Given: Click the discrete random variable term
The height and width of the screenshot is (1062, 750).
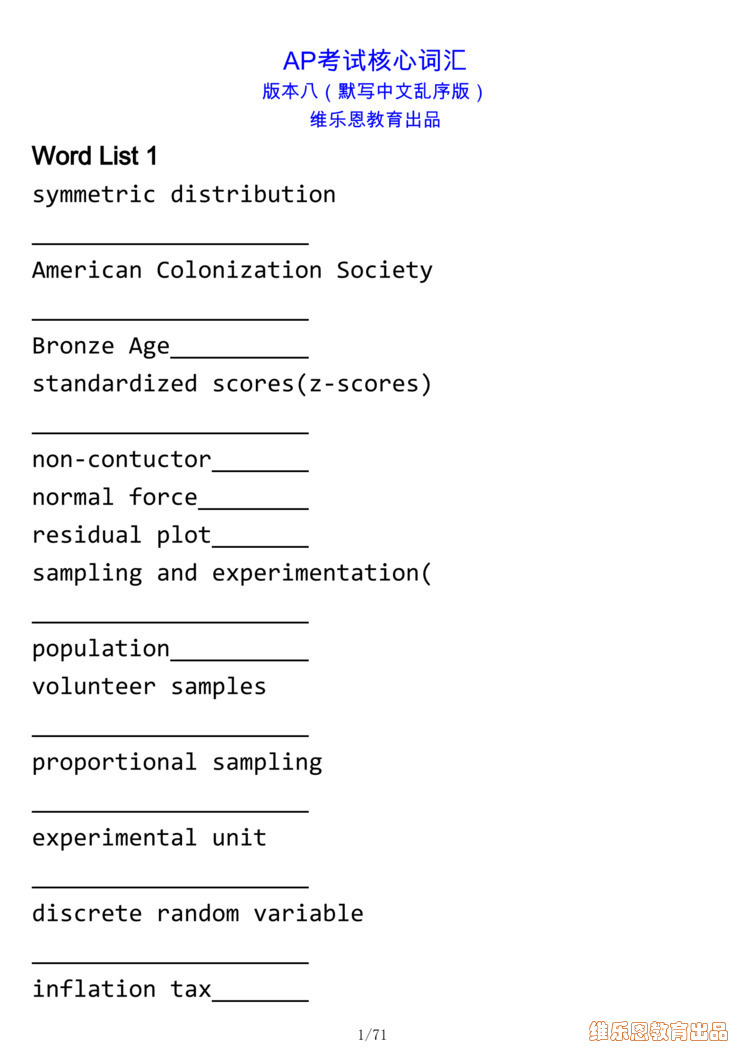Looking at the screenshot, I should (198, 913).
